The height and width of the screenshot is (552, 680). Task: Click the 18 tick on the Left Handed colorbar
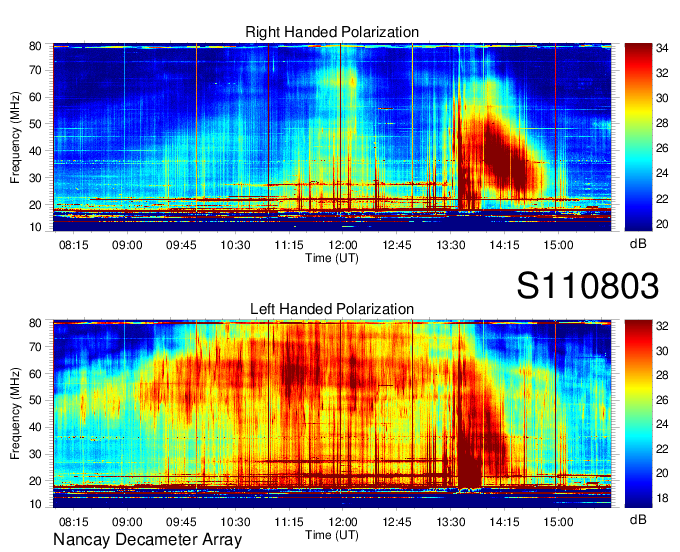(662, 498)
